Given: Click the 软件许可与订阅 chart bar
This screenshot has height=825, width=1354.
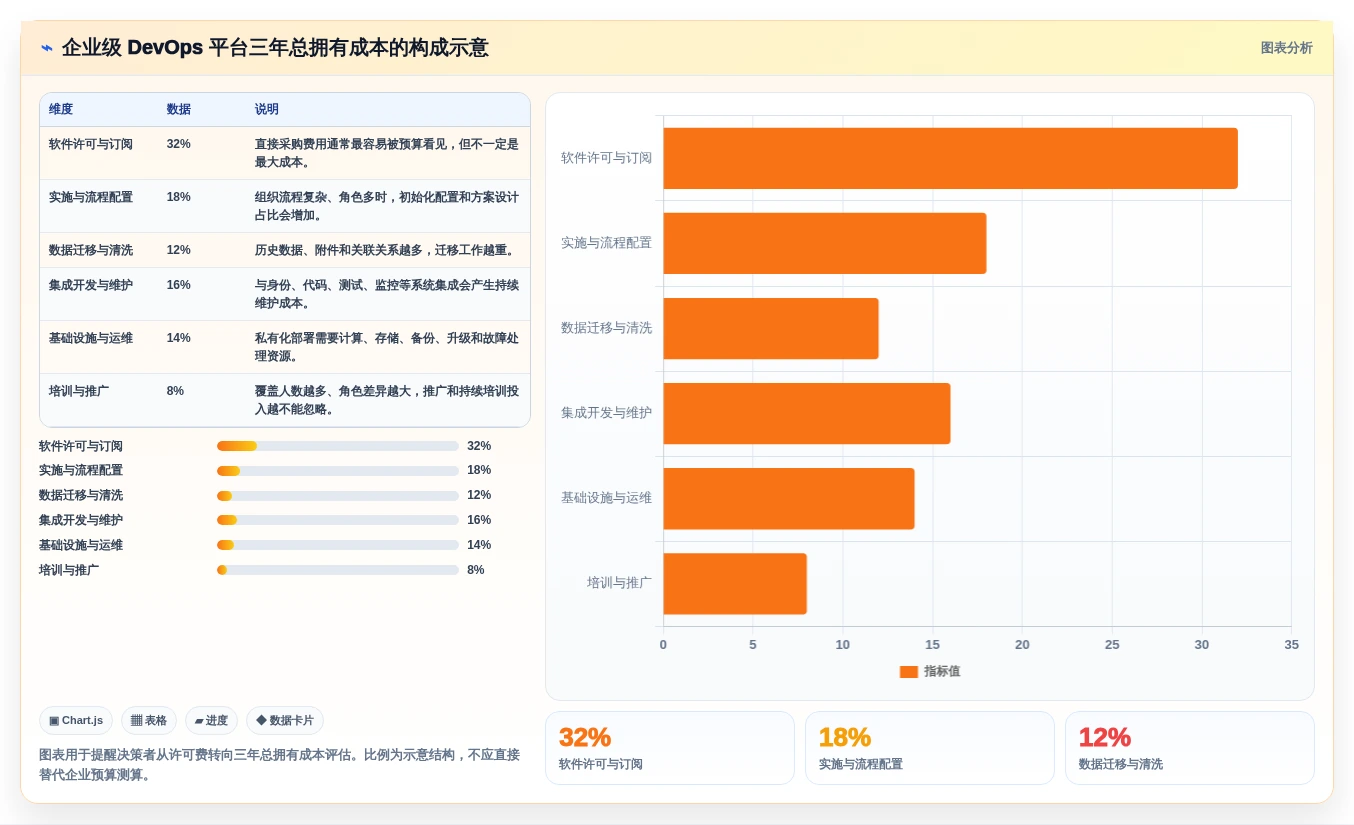Looking at the screenshot, I should (950, 158).
